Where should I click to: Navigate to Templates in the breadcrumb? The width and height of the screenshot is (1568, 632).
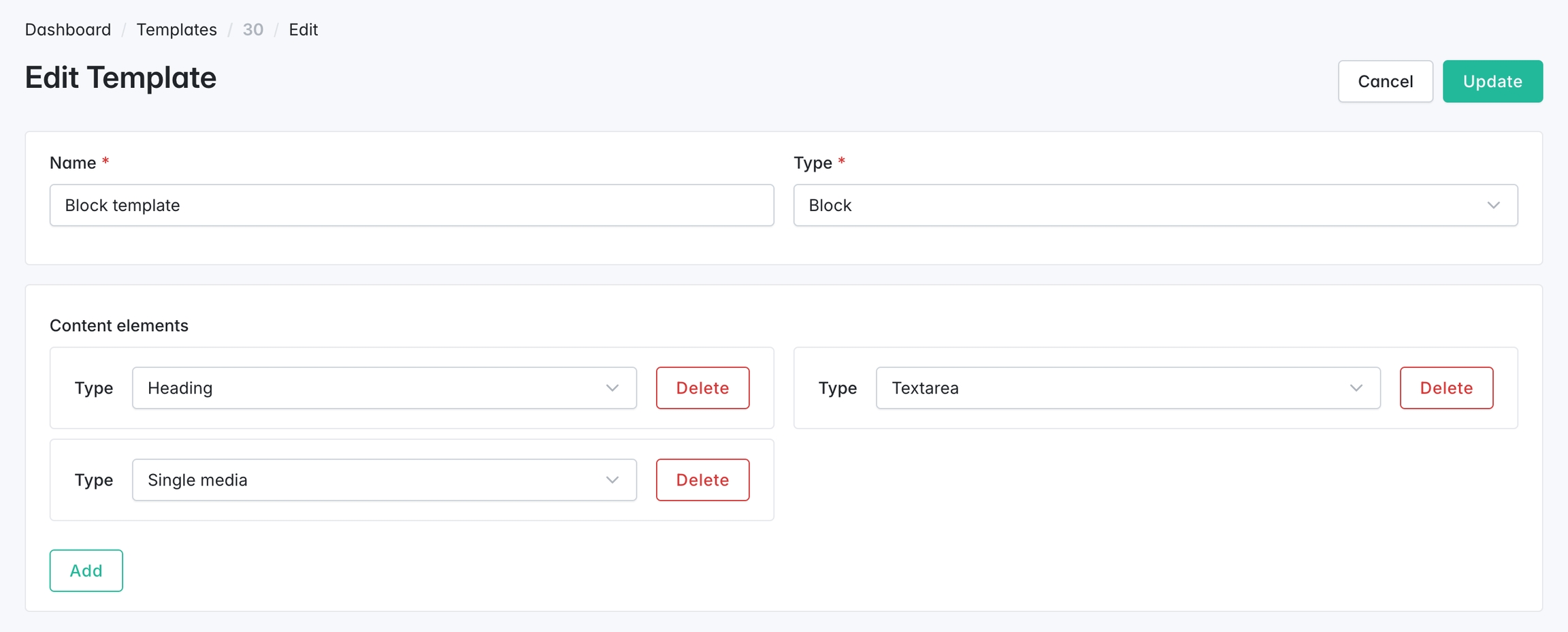point(176,30)
